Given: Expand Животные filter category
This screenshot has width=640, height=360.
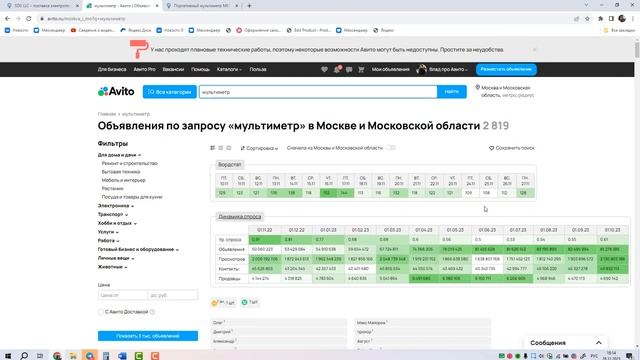Looking at the screenshot, I should tap(113, 267).
